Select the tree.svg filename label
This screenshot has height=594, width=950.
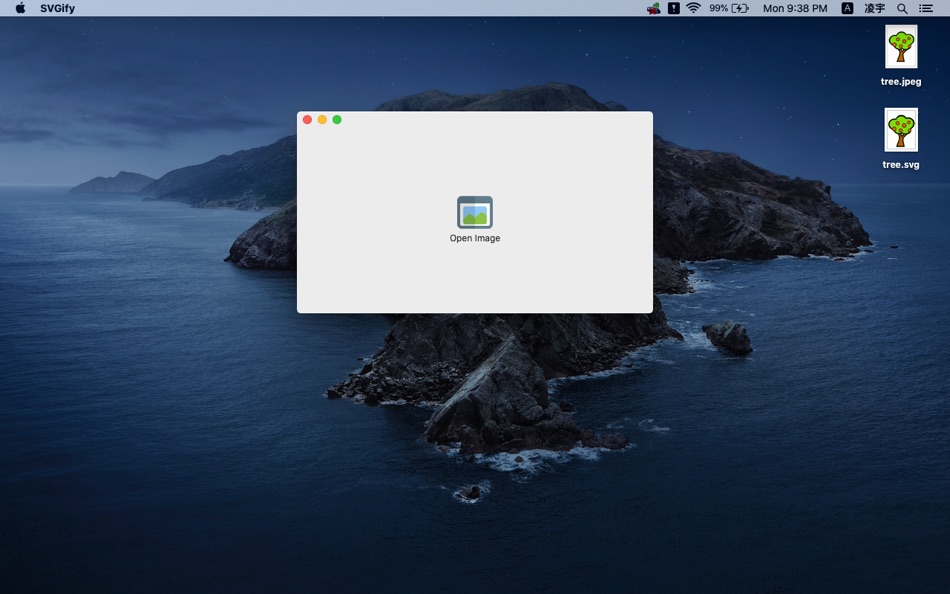901,163
